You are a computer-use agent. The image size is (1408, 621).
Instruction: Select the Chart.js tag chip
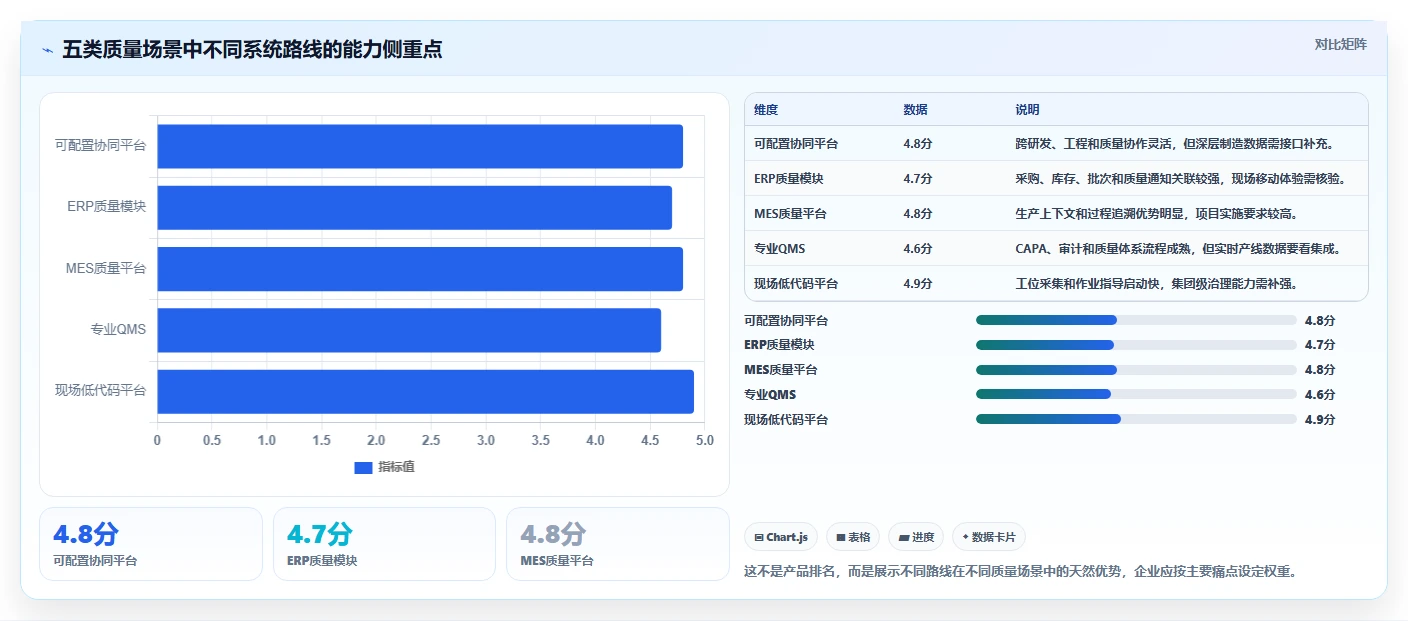[x=781, y=537]
